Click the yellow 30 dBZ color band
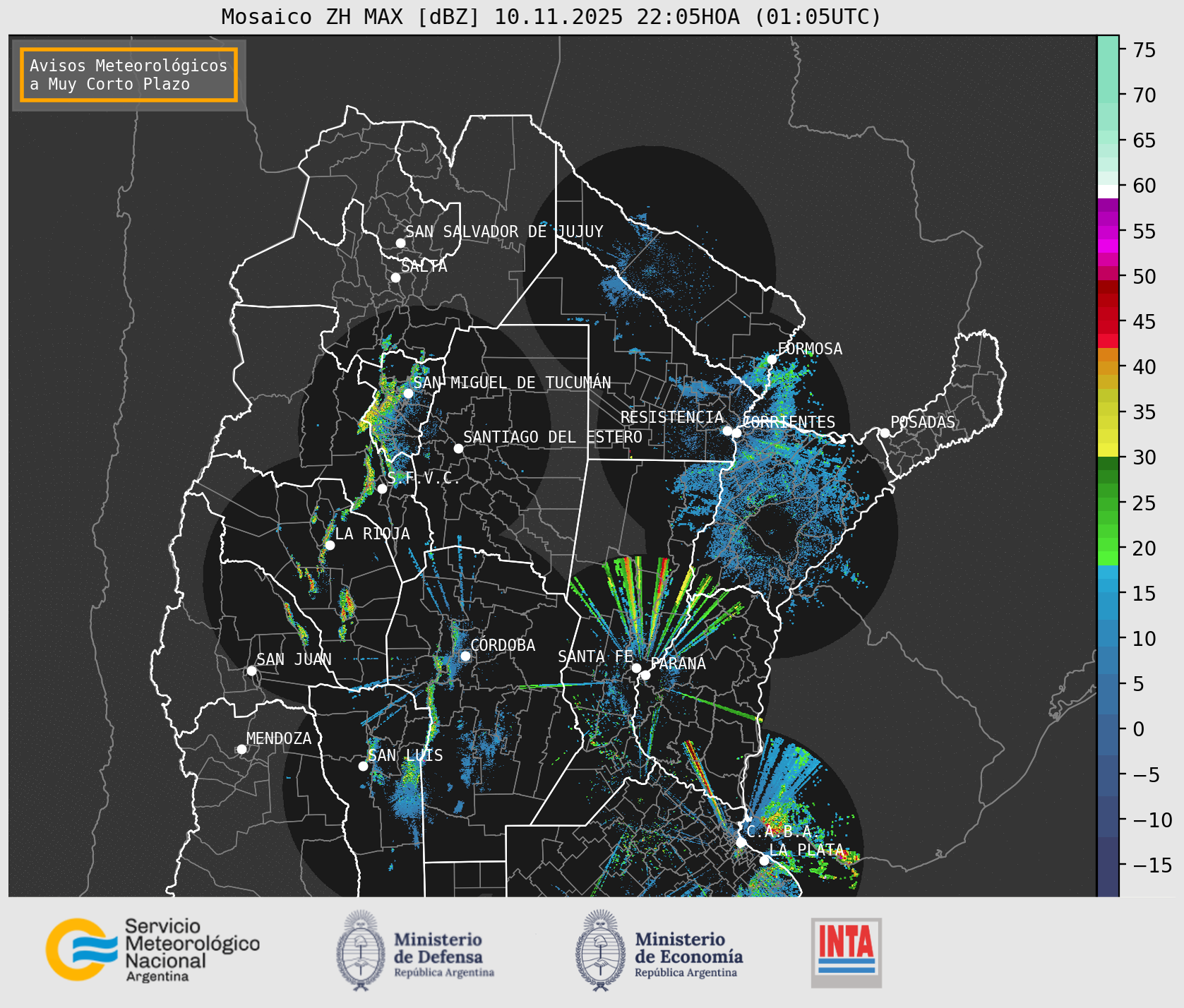This screenshot has width=1184, height=1008. 1108,450
